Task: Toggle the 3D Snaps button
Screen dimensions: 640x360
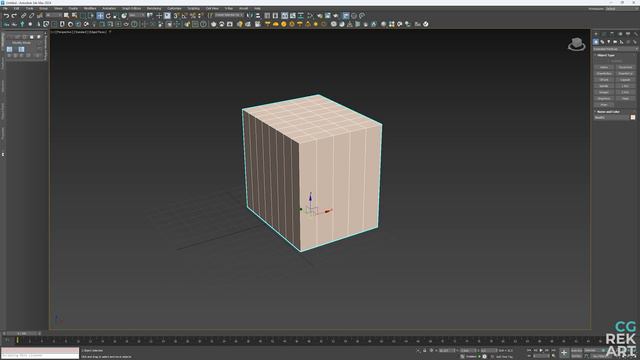Action: pos(176,16)
